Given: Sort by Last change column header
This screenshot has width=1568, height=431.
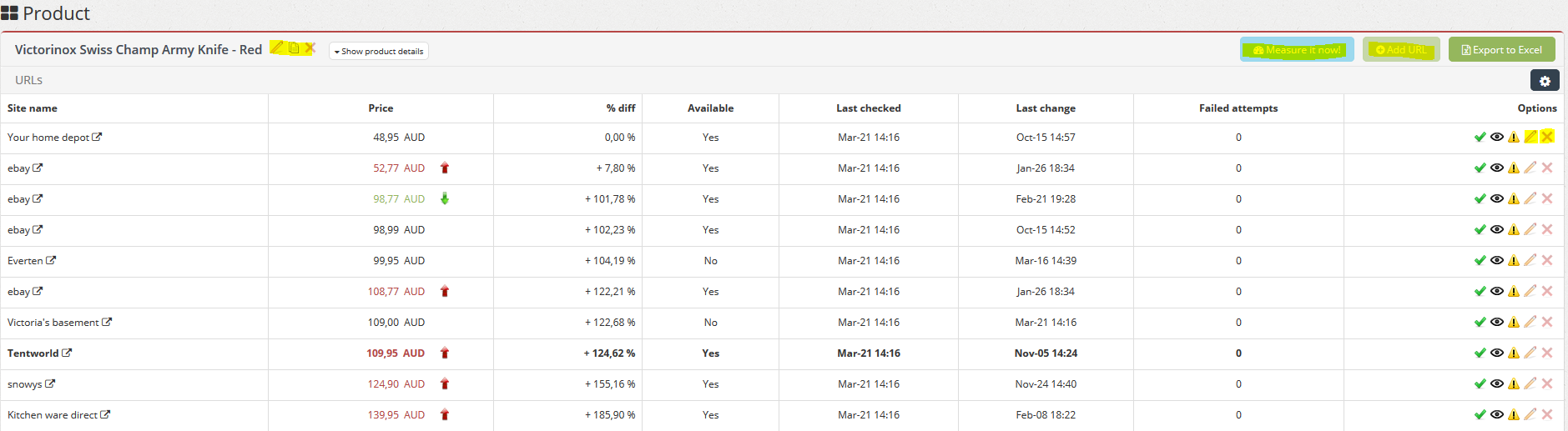Looking at the screenshot, I should click(1046, 108).
